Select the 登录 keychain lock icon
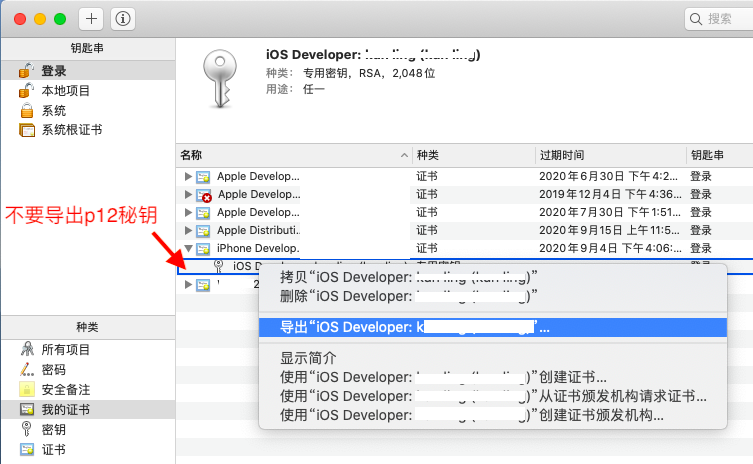 point(26,71)
